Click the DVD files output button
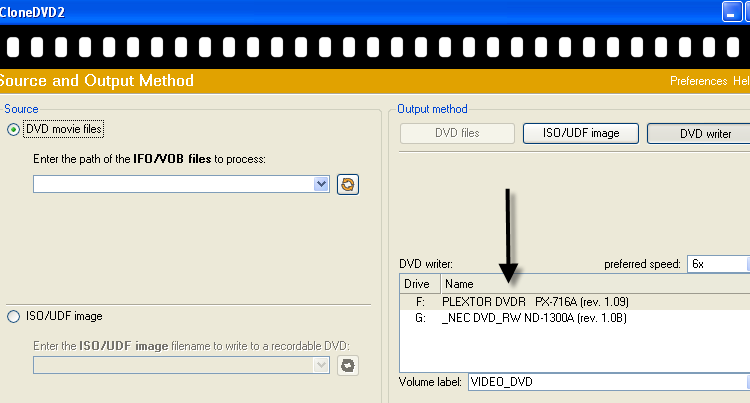Screen dimensions: 750x403 coord(457,133)
